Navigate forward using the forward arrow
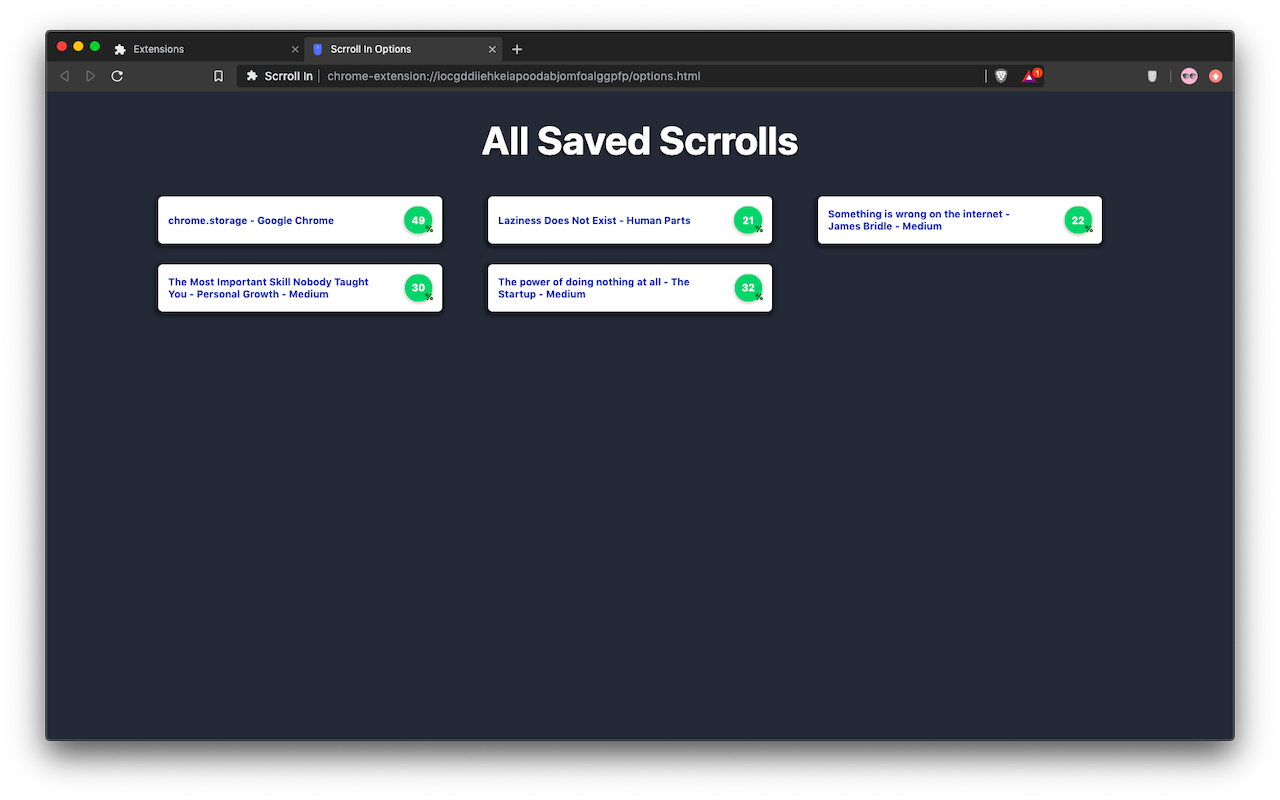The width and height of the screenshot is (1280, 800). tap(90, 75)
